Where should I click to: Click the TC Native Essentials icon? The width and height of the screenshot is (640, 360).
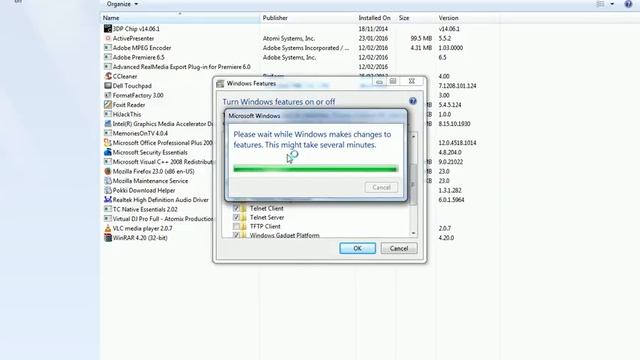(108, 209)
